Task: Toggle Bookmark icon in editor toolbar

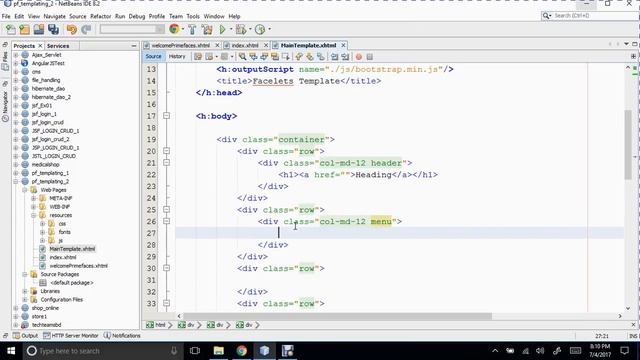Action: coord(321,57)
